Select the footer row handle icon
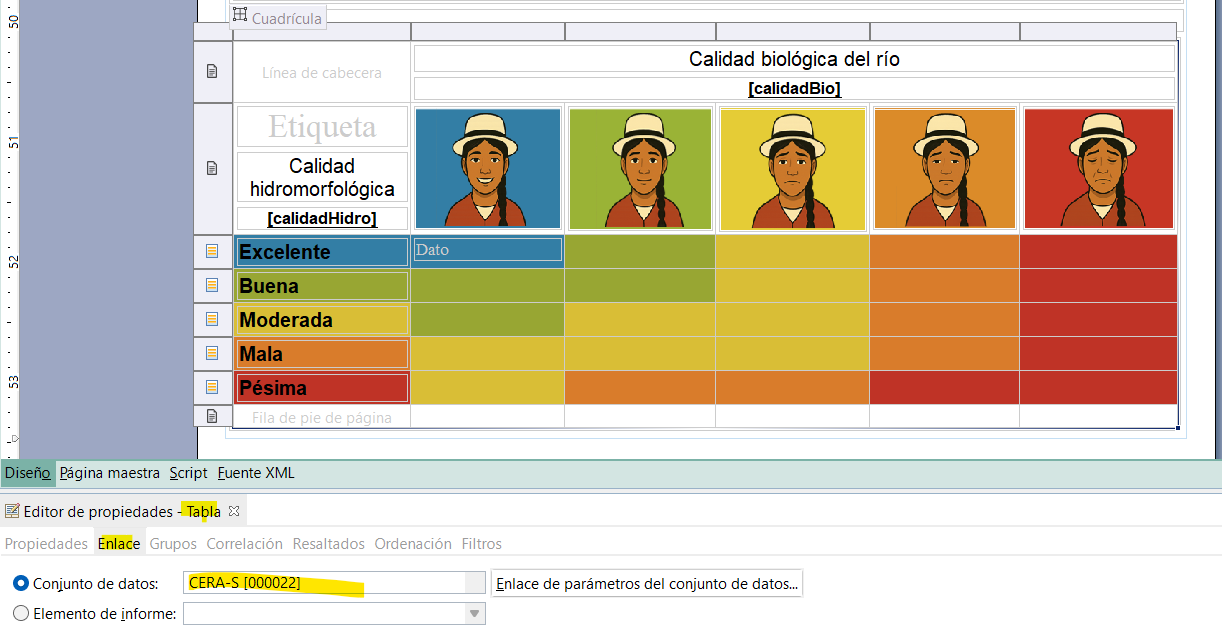 (x=212, y=415)
